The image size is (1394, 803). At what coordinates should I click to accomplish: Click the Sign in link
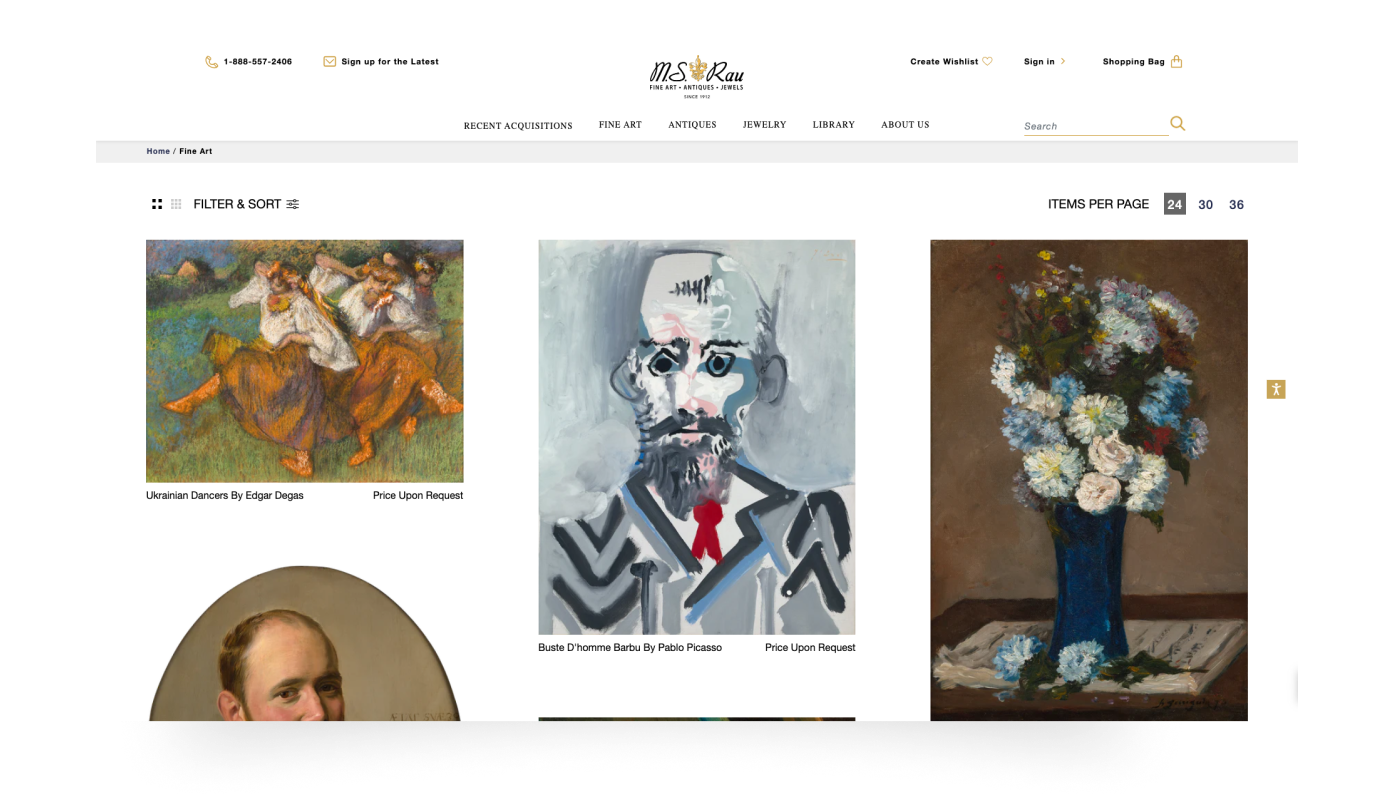point(1039,62)
